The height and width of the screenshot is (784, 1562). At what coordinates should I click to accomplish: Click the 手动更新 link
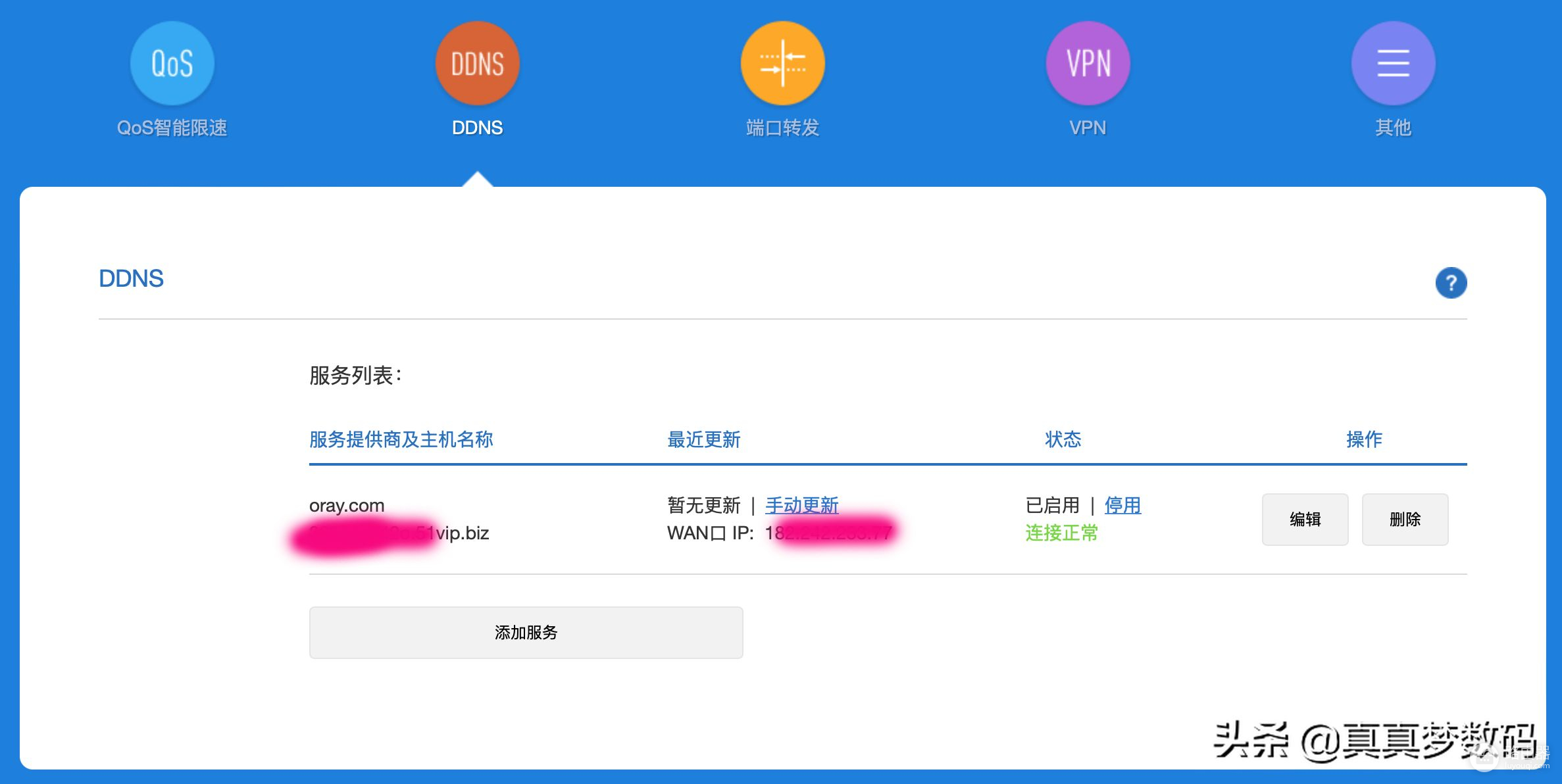pyautogui.click(x=801, y=505)
